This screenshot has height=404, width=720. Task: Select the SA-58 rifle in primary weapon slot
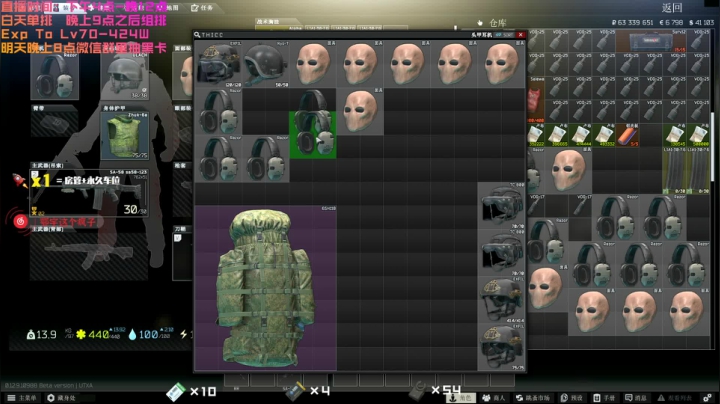(89, 193)
